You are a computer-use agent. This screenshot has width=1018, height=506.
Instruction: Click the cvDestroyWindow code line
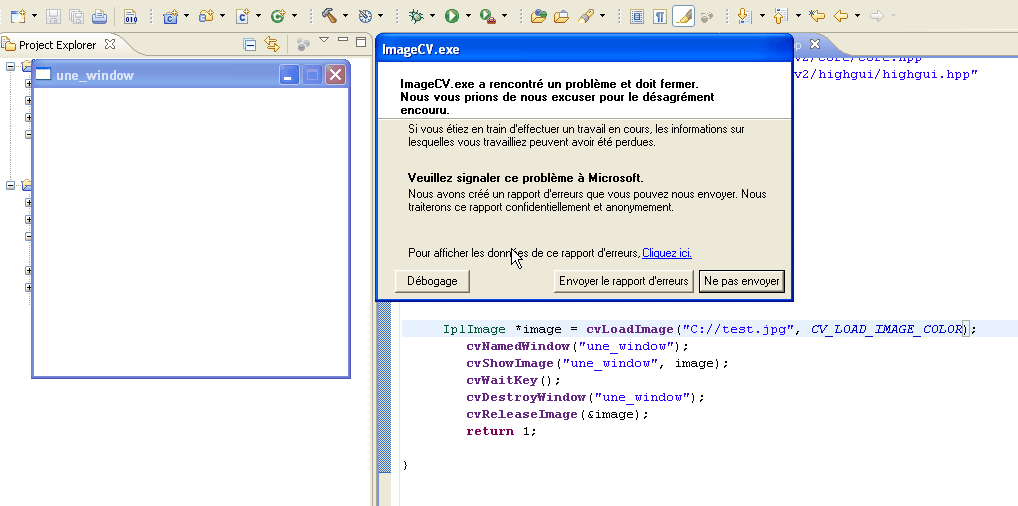(x=585, y=397)
